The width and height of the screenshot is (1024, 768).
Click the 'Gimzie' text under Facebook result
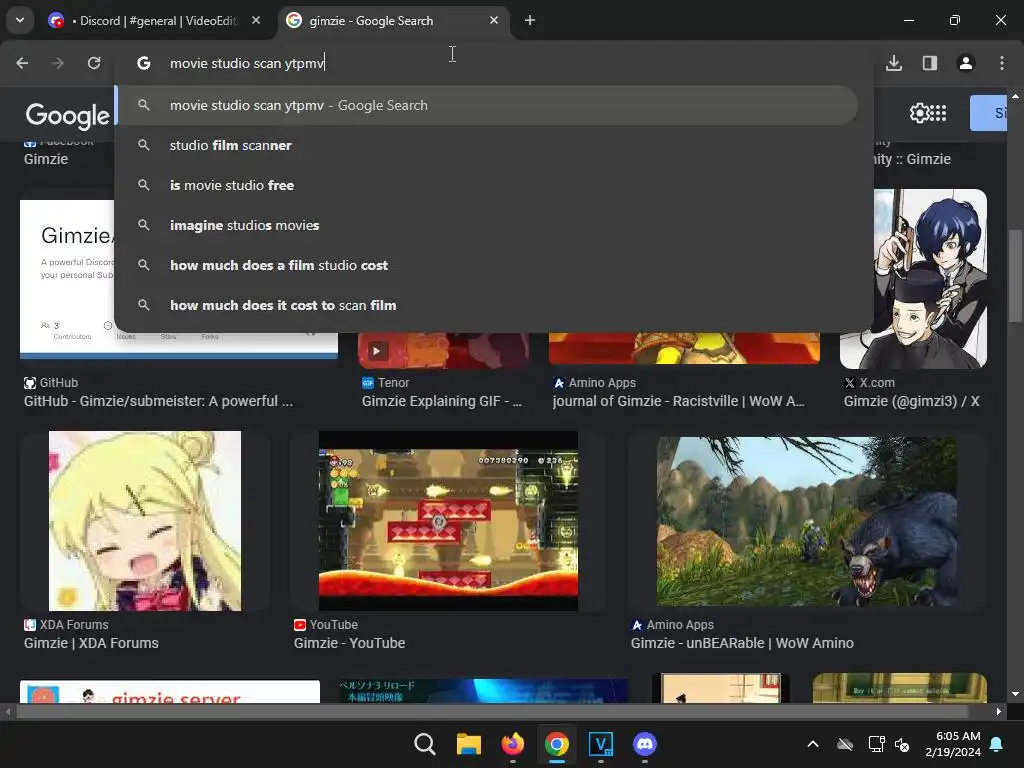[46, 159]
